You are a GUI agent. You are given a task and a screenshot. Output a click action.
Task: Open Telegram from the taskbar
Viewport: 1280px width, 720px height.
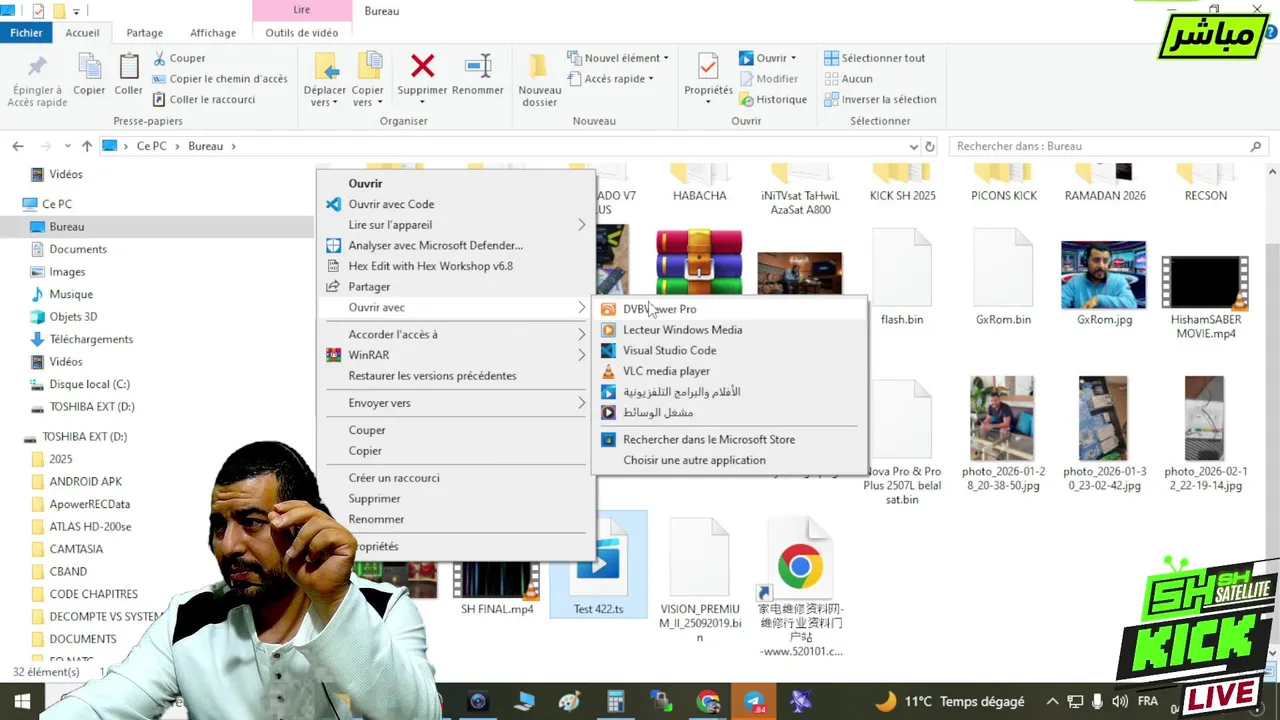coord(754,702)
